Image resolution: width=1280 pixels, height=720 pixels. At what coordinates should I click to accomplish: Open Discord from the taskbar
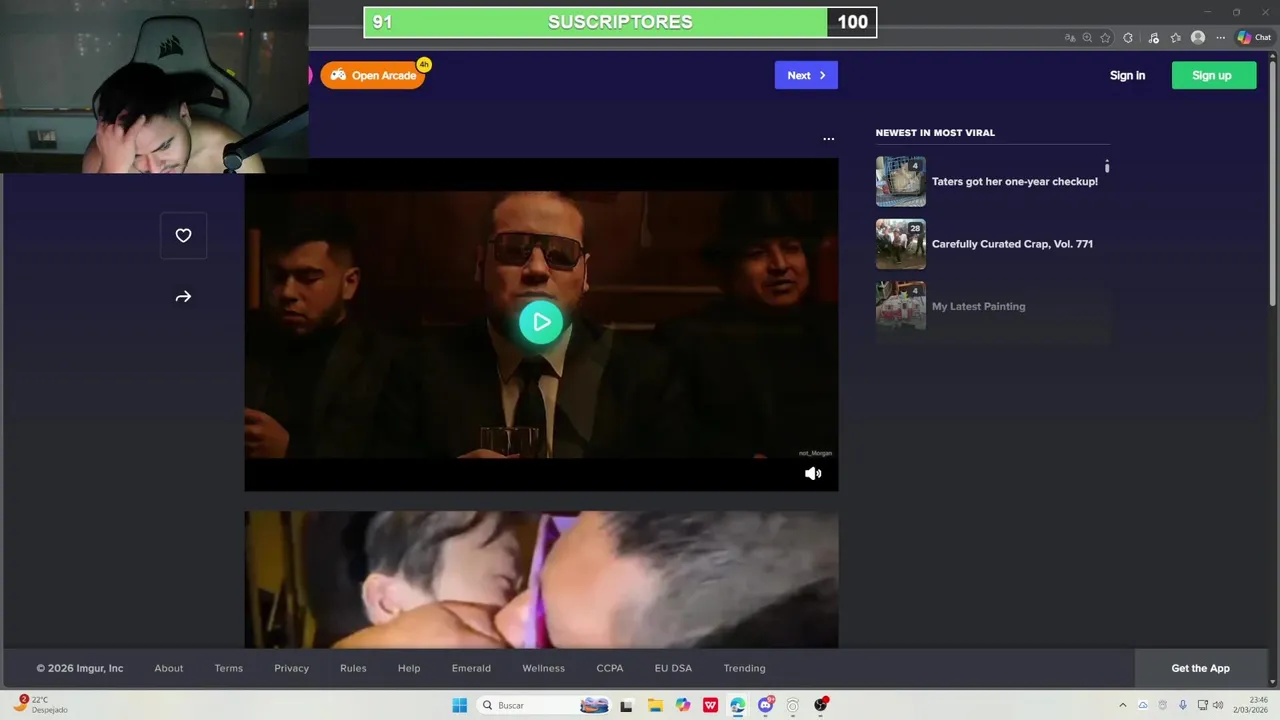point(766,705)
